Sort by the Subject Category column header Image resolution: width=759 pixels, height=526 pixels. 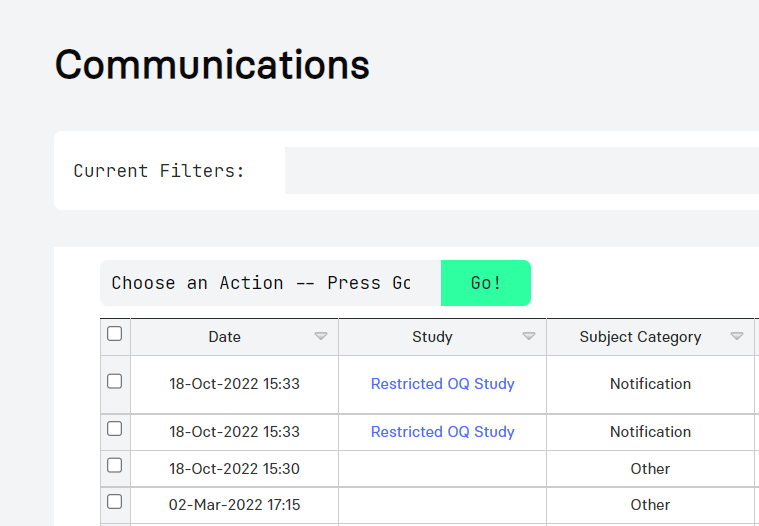point(640,337)
